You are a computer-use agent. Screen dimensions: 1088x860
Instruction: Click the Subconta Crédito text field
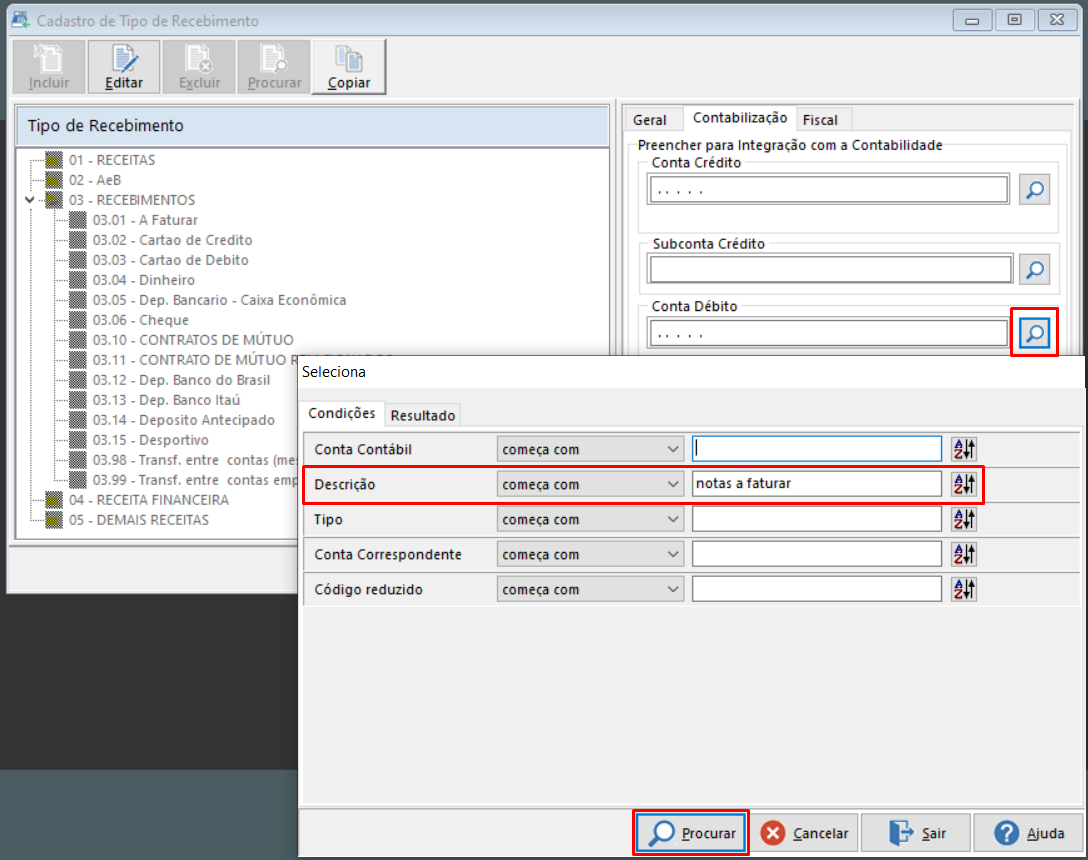coord(830,269)
